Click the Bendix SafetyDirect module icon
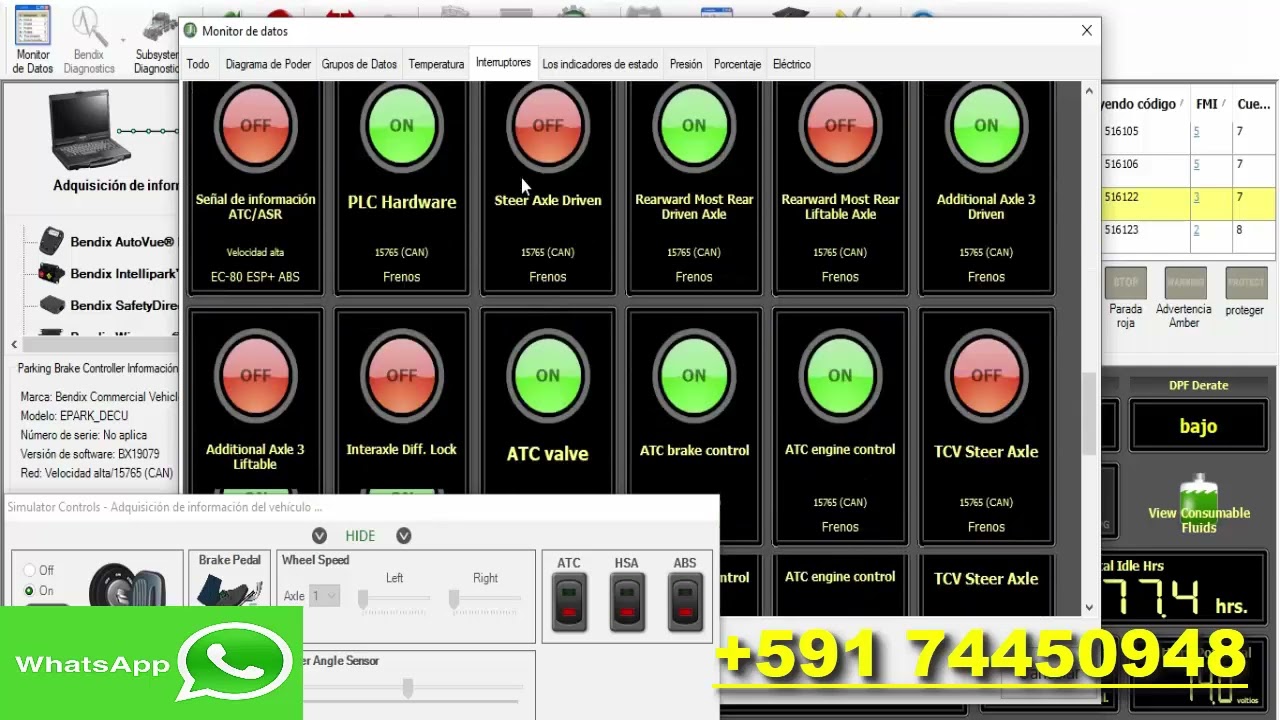Screen dimensions: 1280x720 coord(52,305)
